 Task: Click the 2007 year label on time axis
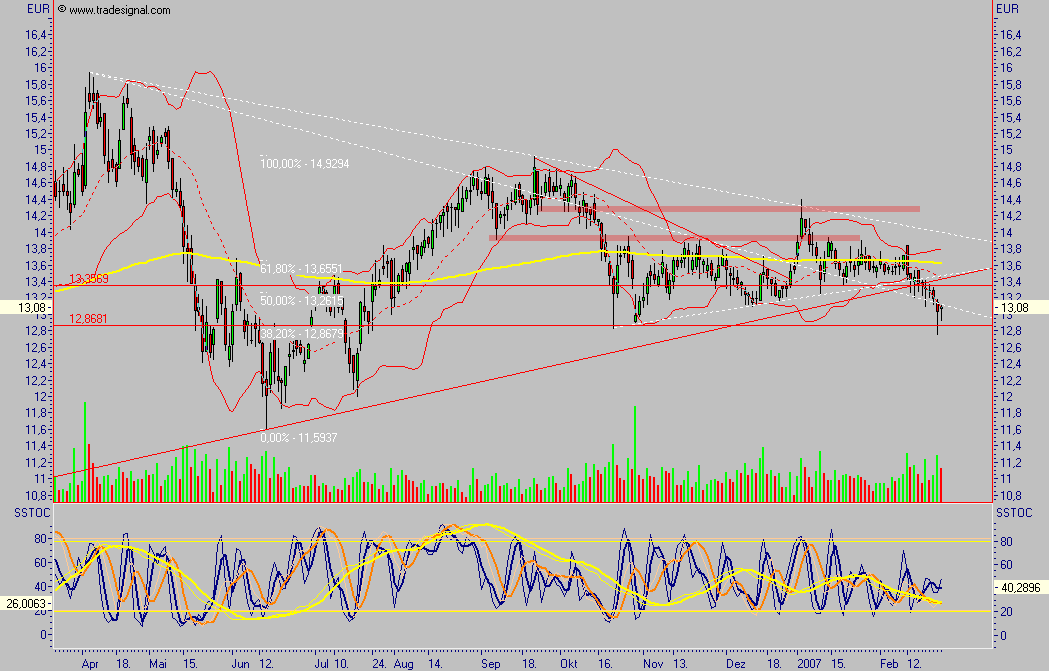tap(809, 664)
